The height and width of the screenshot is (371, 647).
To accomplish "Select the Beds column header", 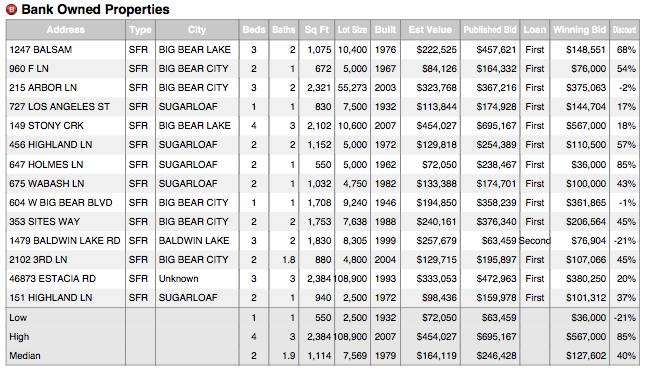I will click(254, 30).
